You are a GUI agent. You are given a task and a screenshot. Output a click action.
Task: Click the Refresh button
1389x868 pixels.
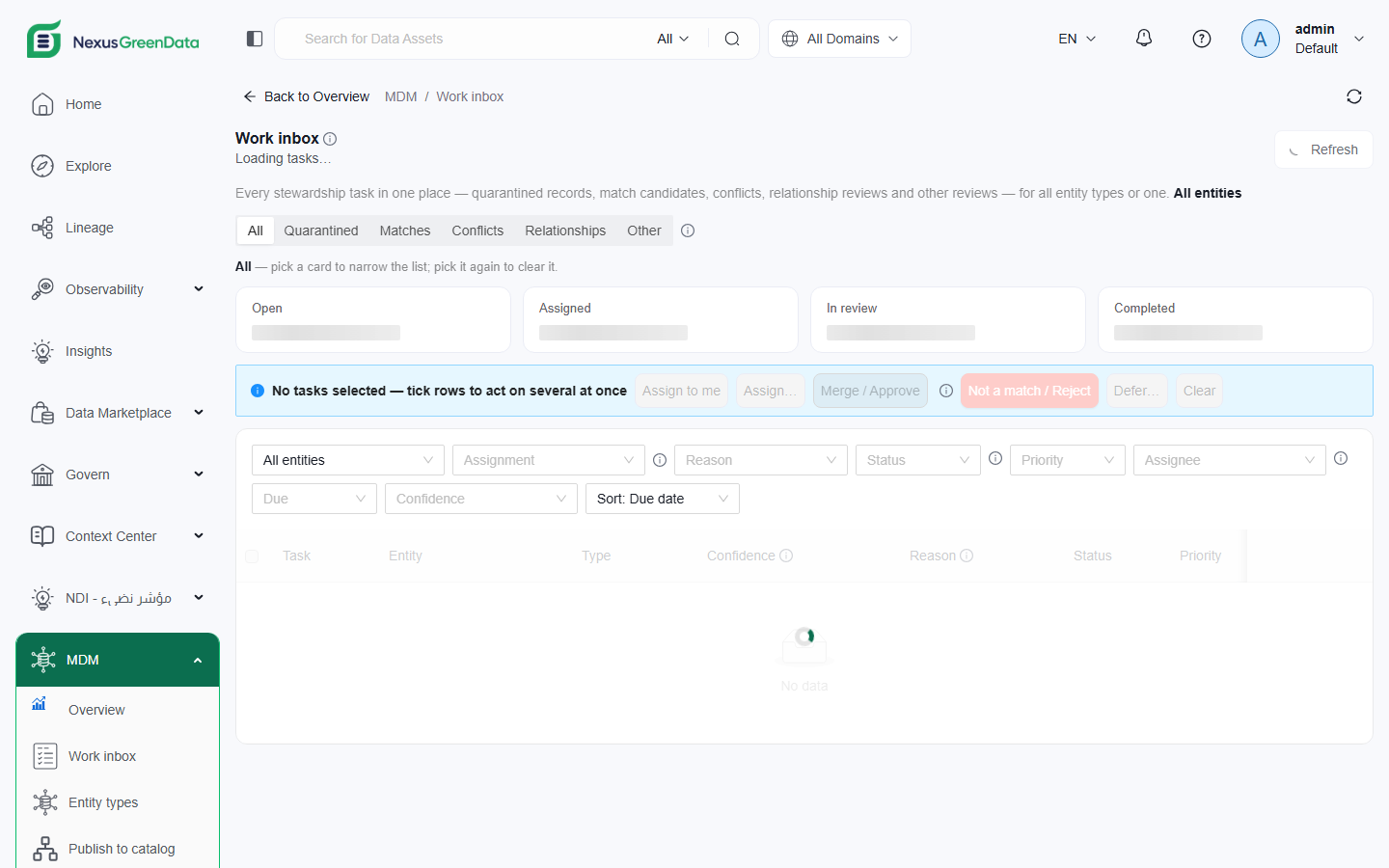coord(1323,149)
